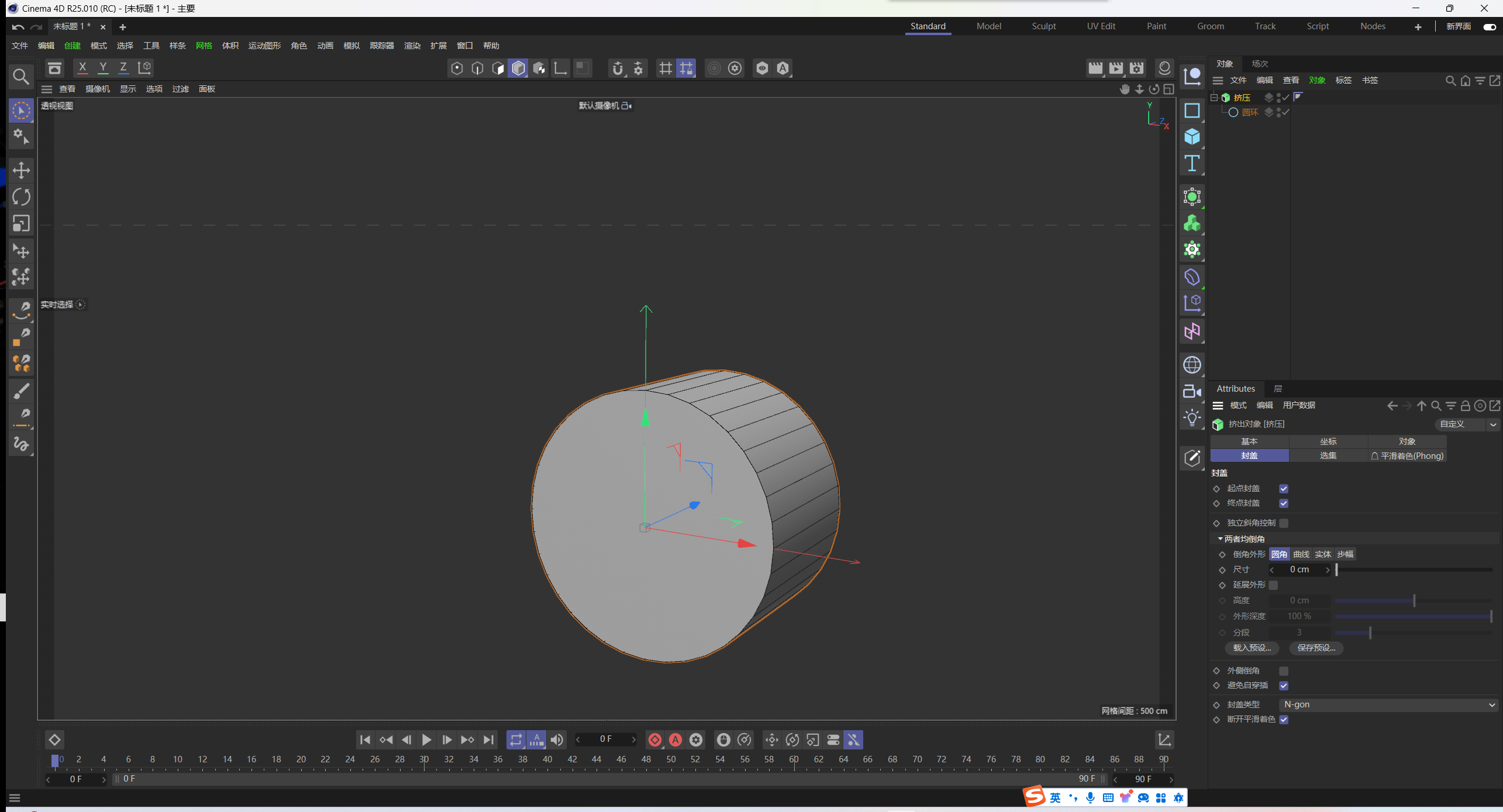The width and height of the screenshot is (1503, 812).
Task: Open the Render View settings icon
Action: 1096,68
